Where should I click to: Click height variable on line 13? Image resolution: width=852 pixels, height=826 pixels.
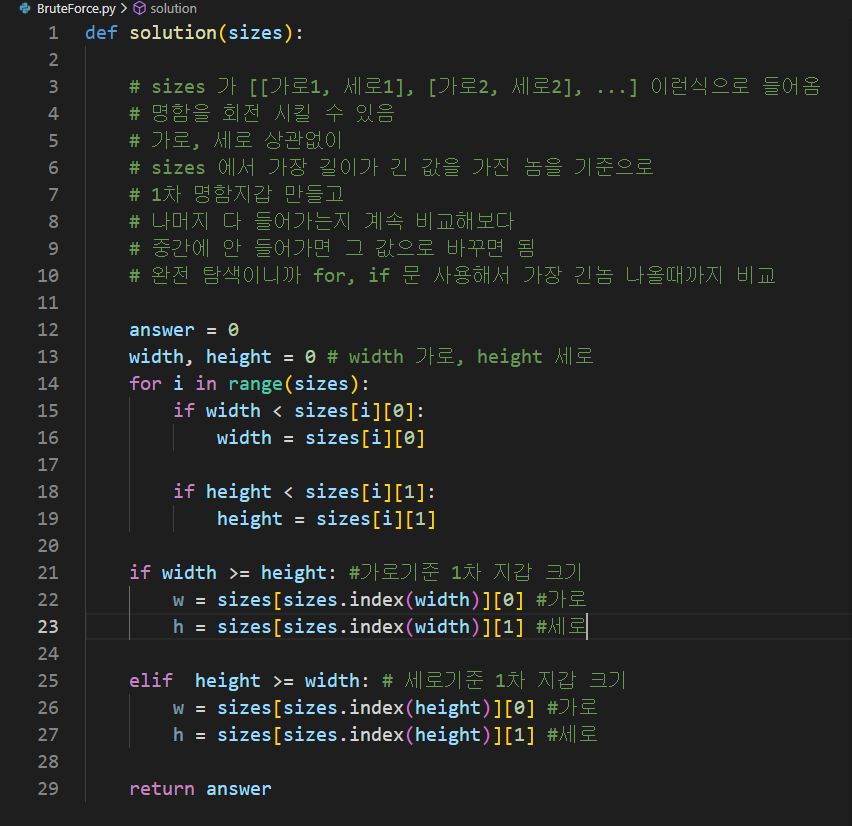(239, 357)
